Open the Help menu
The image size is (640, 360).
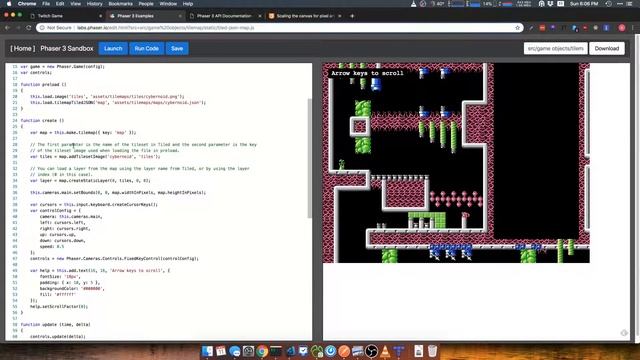click(188, 4)
